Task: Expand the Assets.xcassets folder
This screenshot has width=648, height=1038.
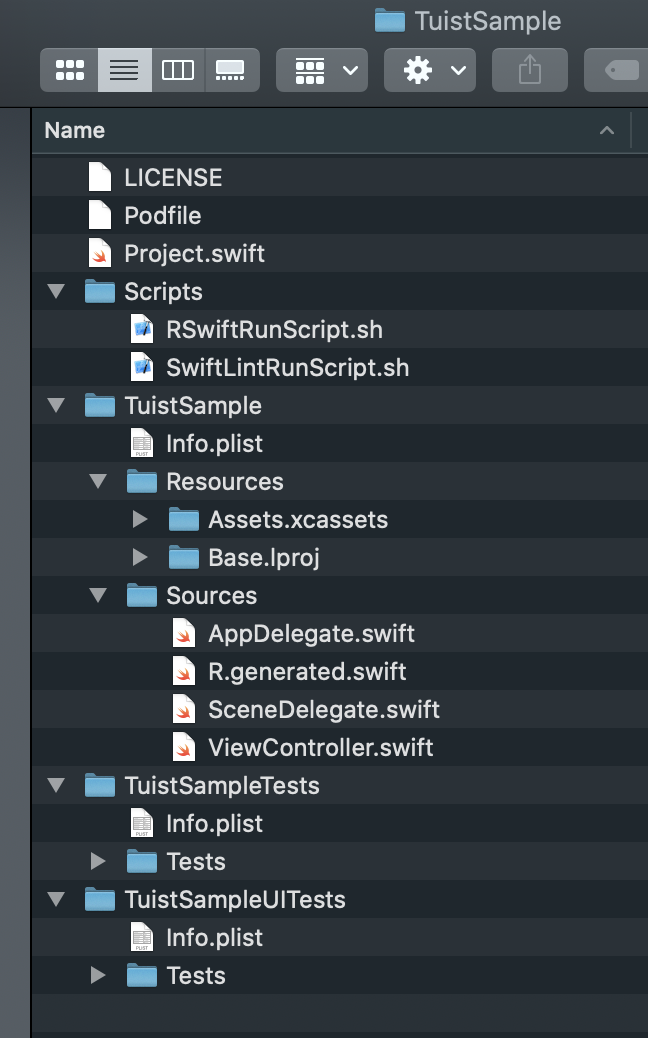Action: tap(139, 519)
